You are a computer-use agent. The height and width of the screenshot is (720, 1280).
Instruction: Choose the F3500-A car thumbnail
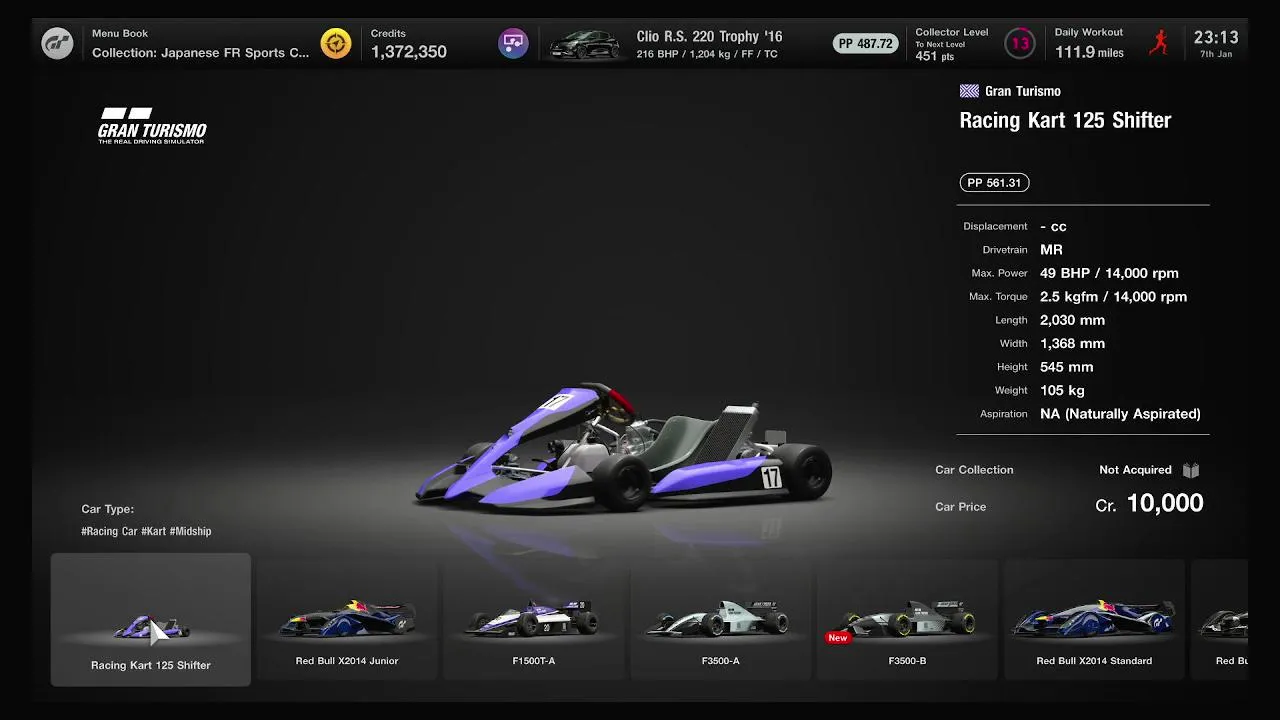click(721, 620)
